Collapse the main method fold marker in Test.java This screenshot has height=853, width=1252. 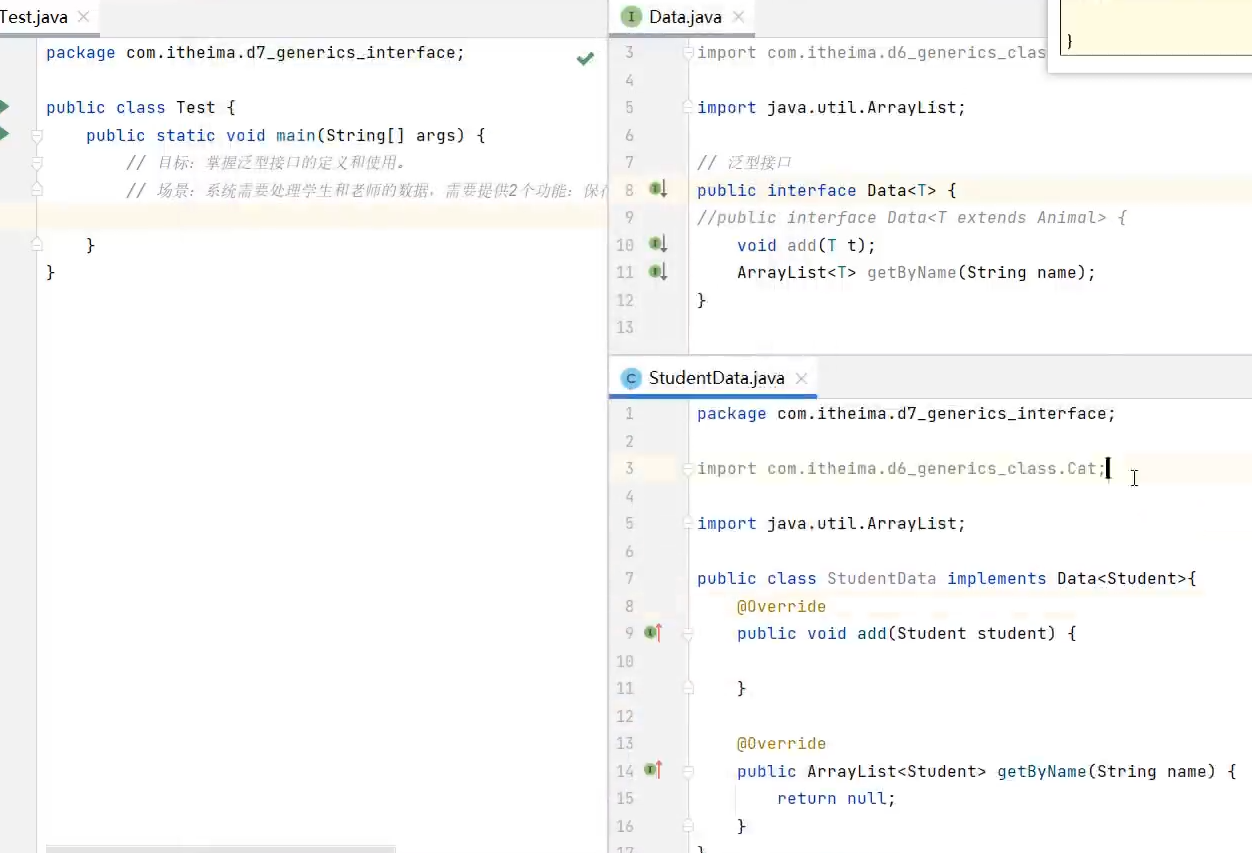click(37, 136)
